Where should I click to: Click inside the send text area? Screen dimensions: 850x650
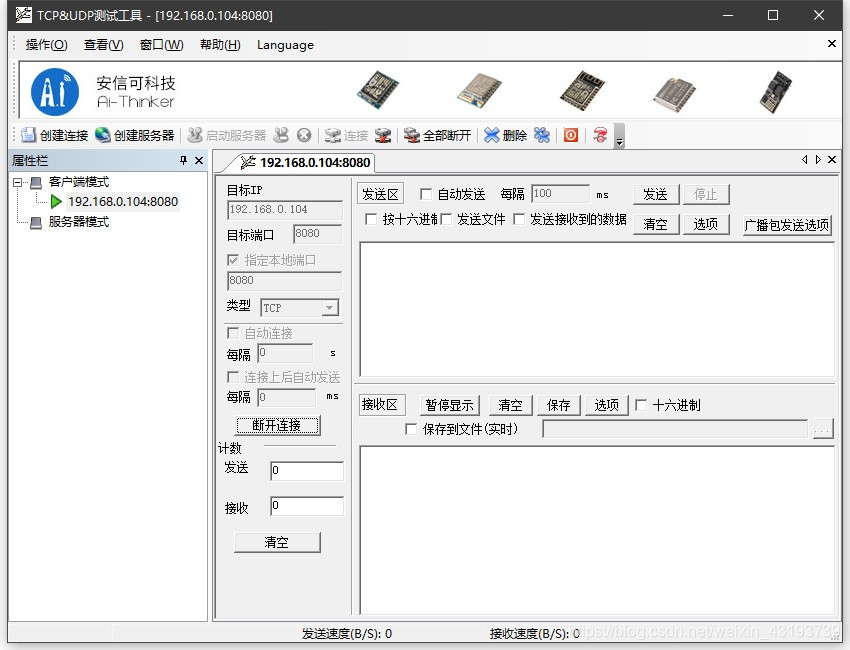click(596, 309)
